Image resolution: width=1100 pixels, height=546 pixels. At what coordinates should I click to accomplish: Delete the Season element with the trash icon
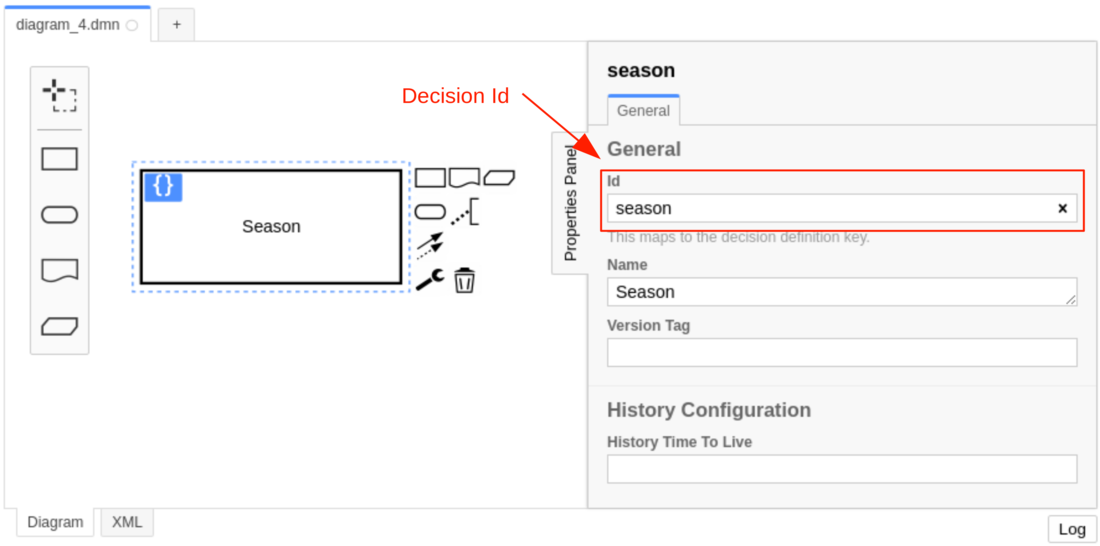coord(464,280)
